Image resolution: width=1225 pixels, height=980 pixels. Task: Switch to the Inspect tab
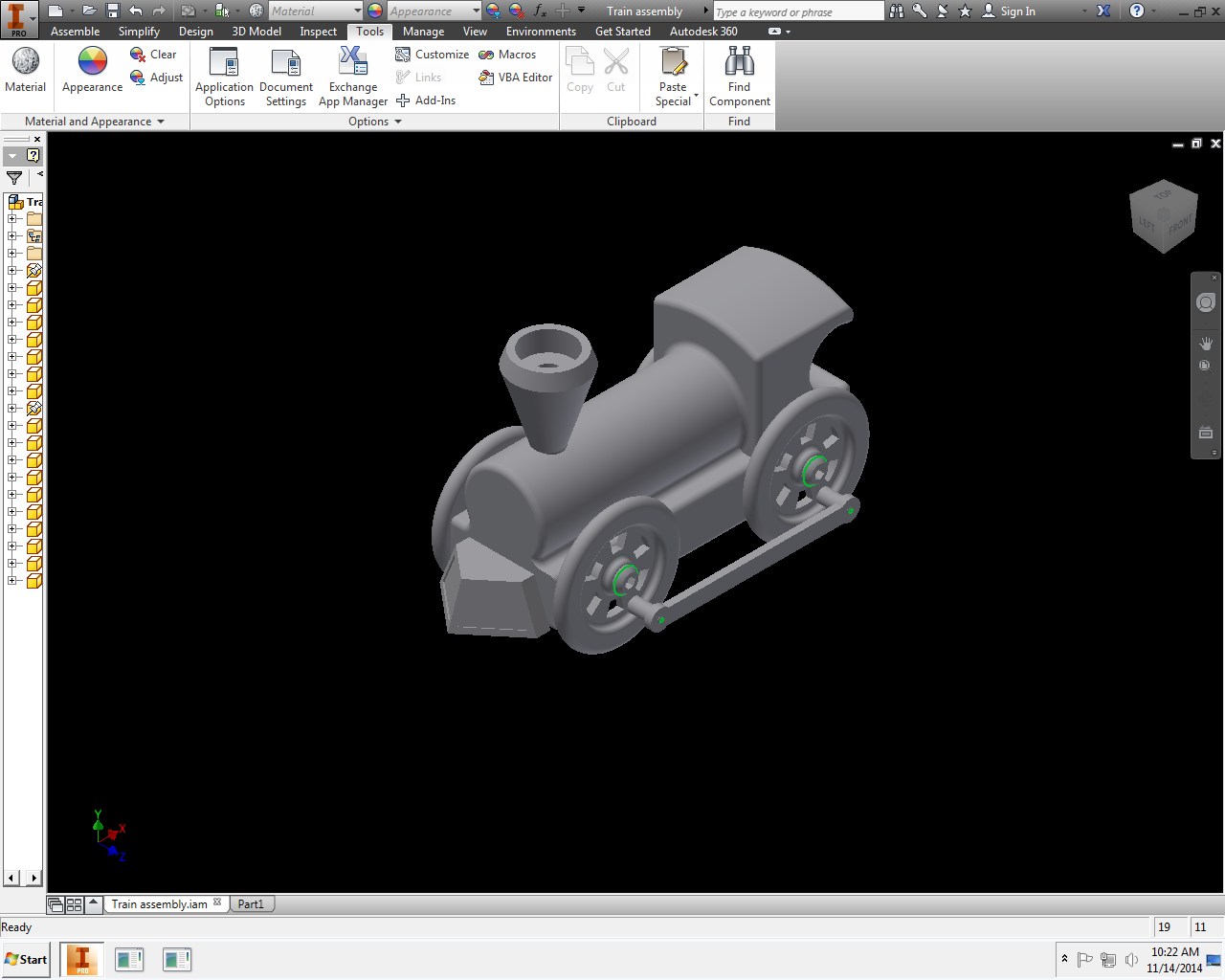pos(318,32)
